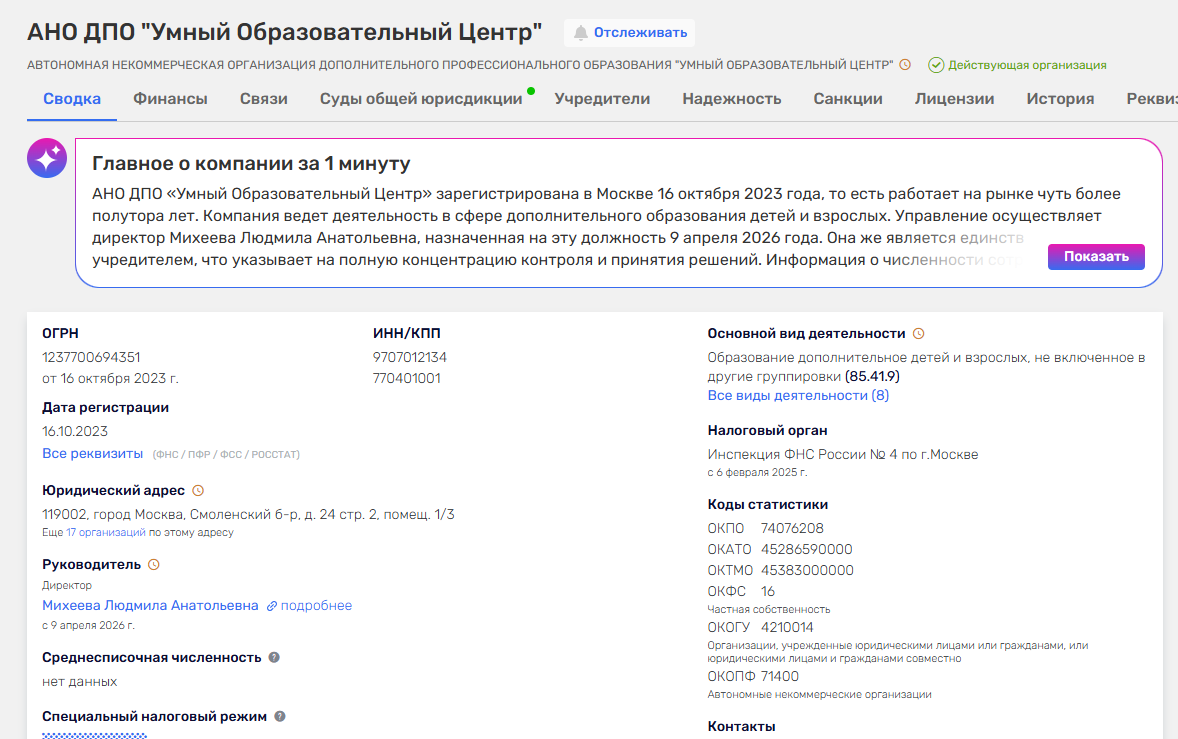Click ОКТМО code 45383000000

808,571
